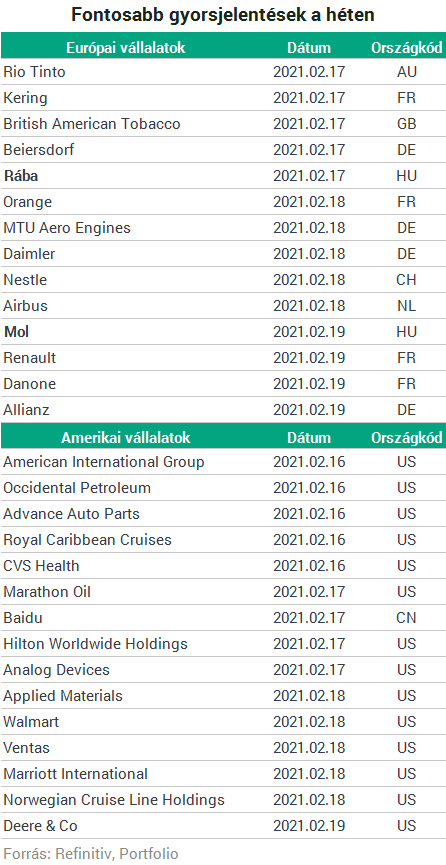Click the Deere & Co entry

pos(40,826)
